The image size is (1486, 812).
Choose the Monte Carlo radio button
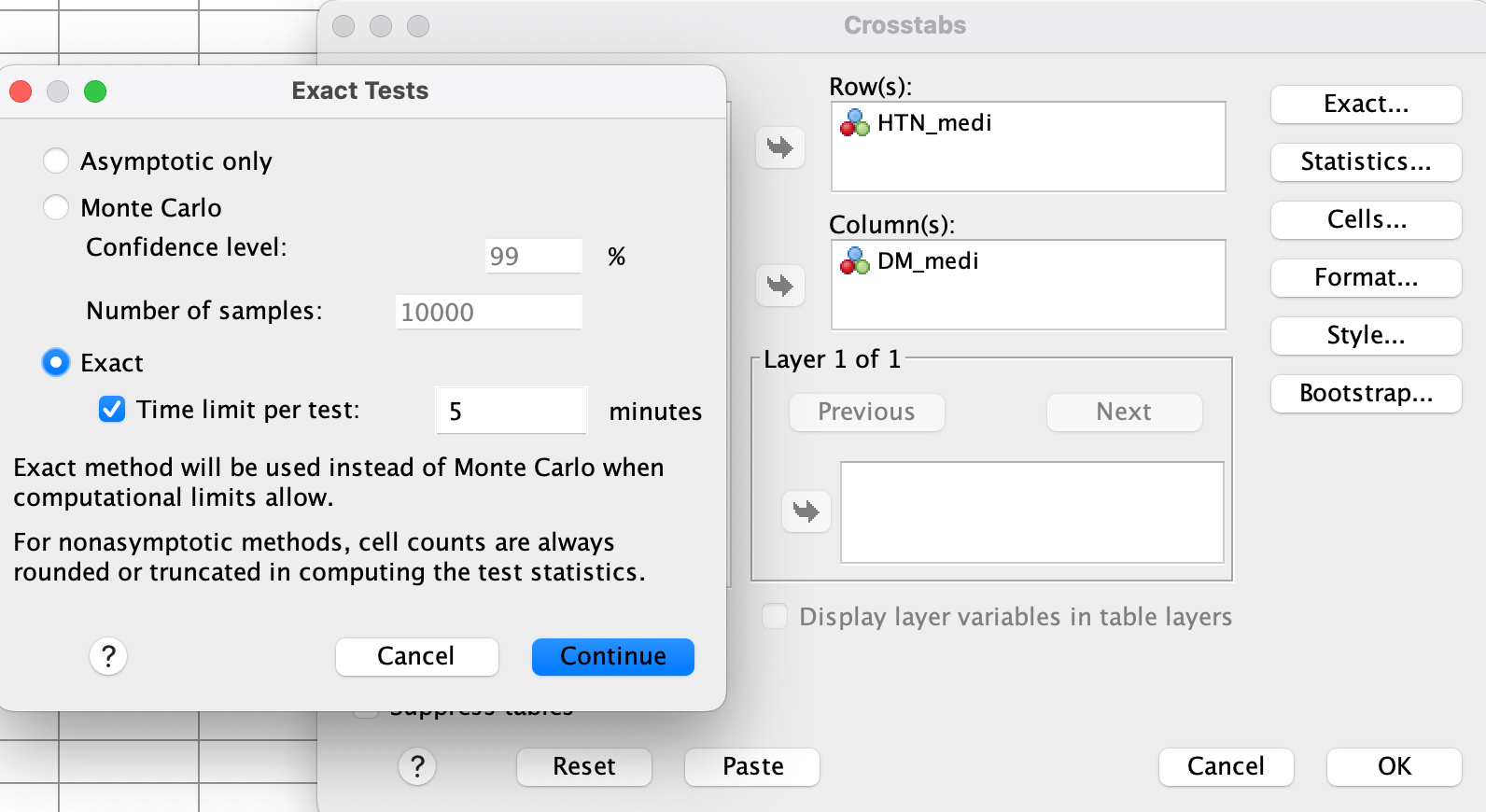(56, 207)
